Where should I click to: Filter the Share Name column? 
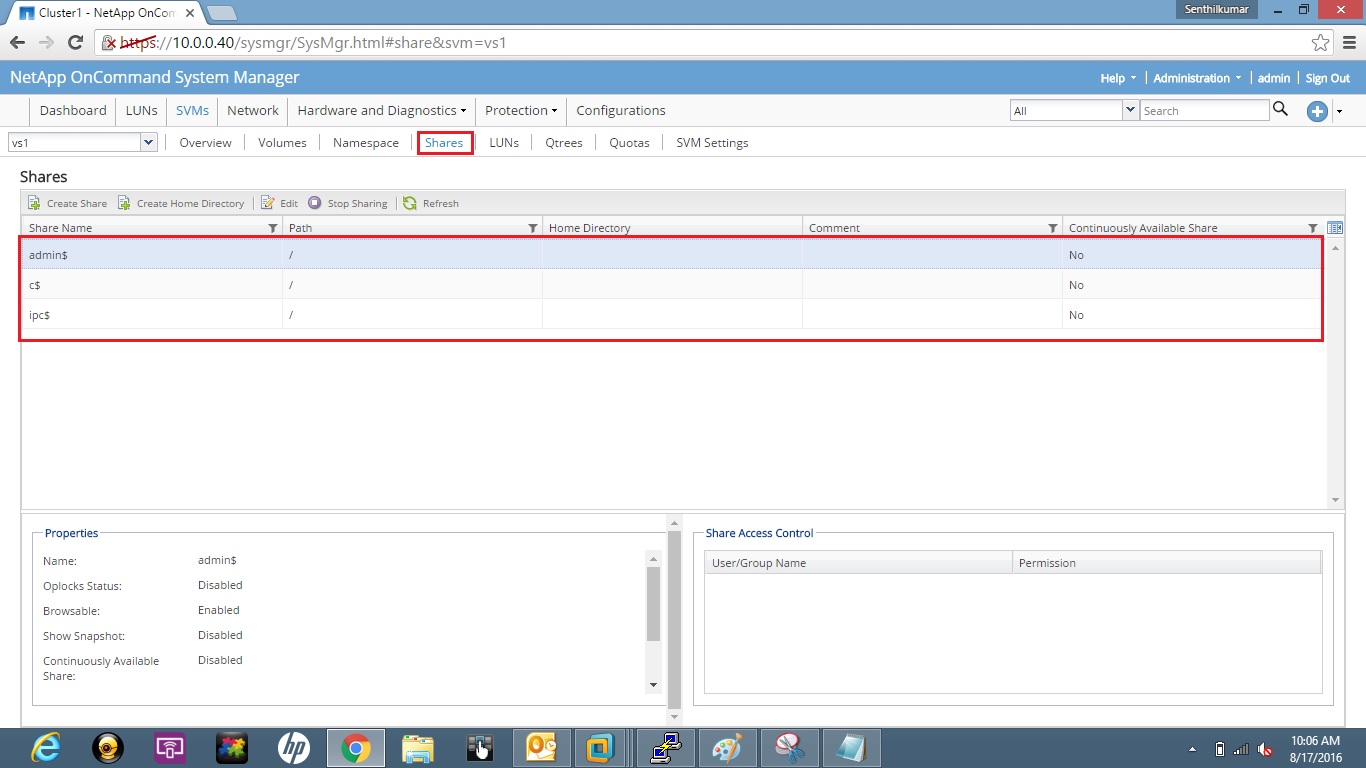pyautogui.click(x=272, y=228)
